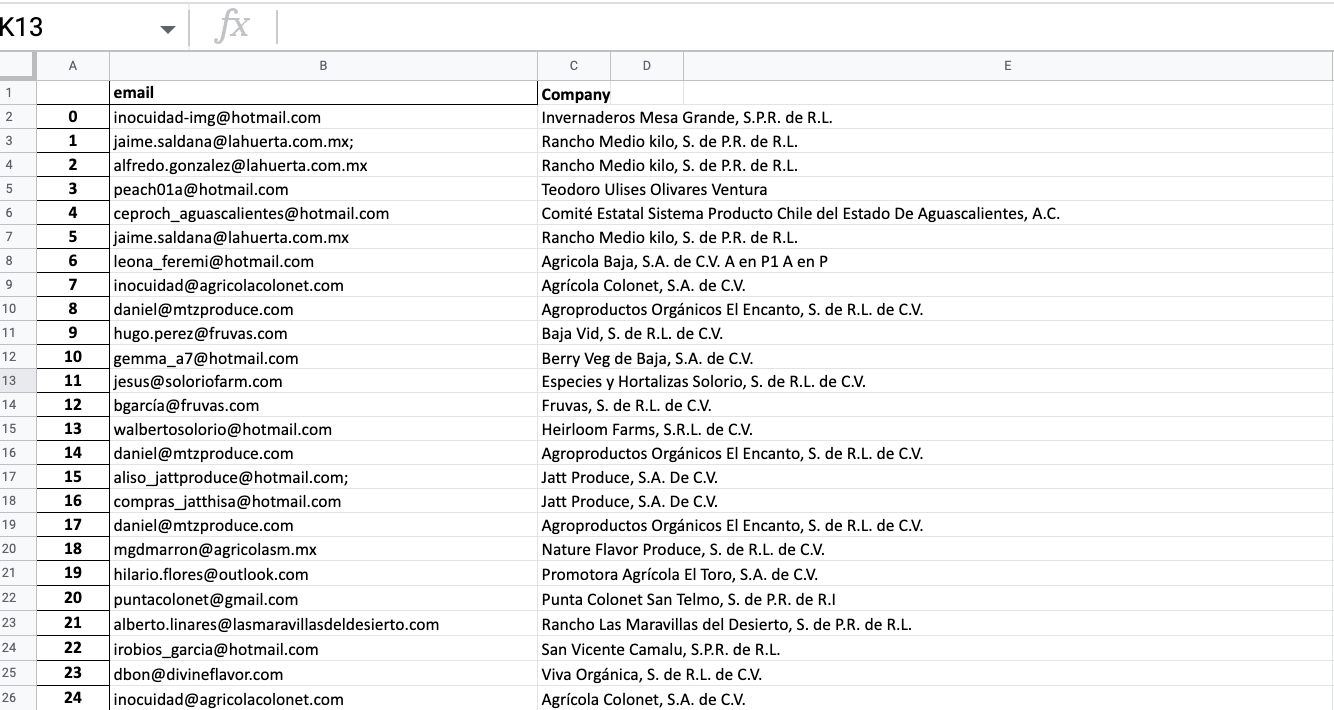The height and width of the screenshot is (710, 1334).
Task: Select Berry Veg de Baja cell
Action: (x=647, y=357)
